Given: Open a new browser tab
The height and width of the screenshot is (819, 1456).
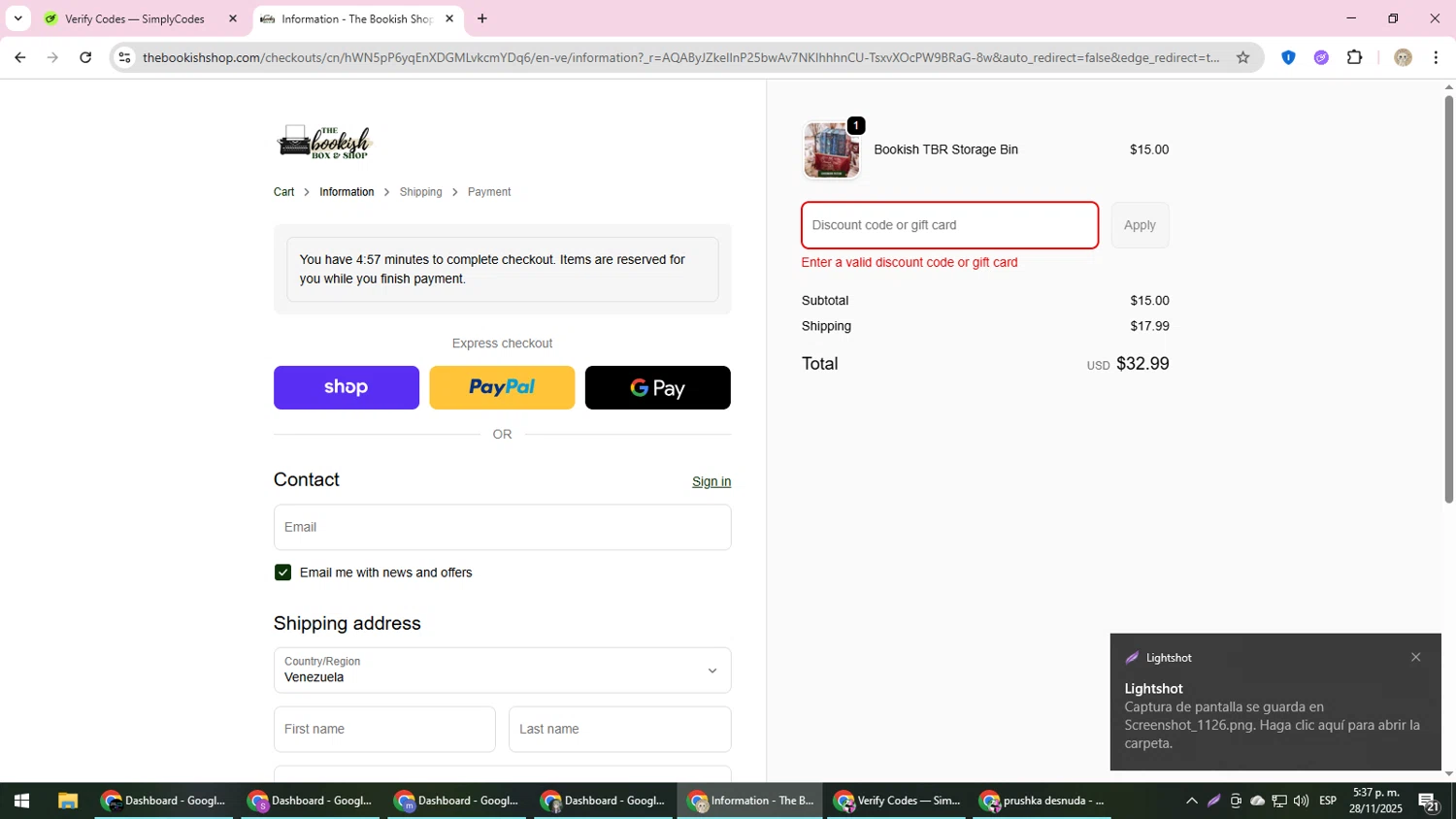Looking at the screenshot, I should click(x=482, y=18).
